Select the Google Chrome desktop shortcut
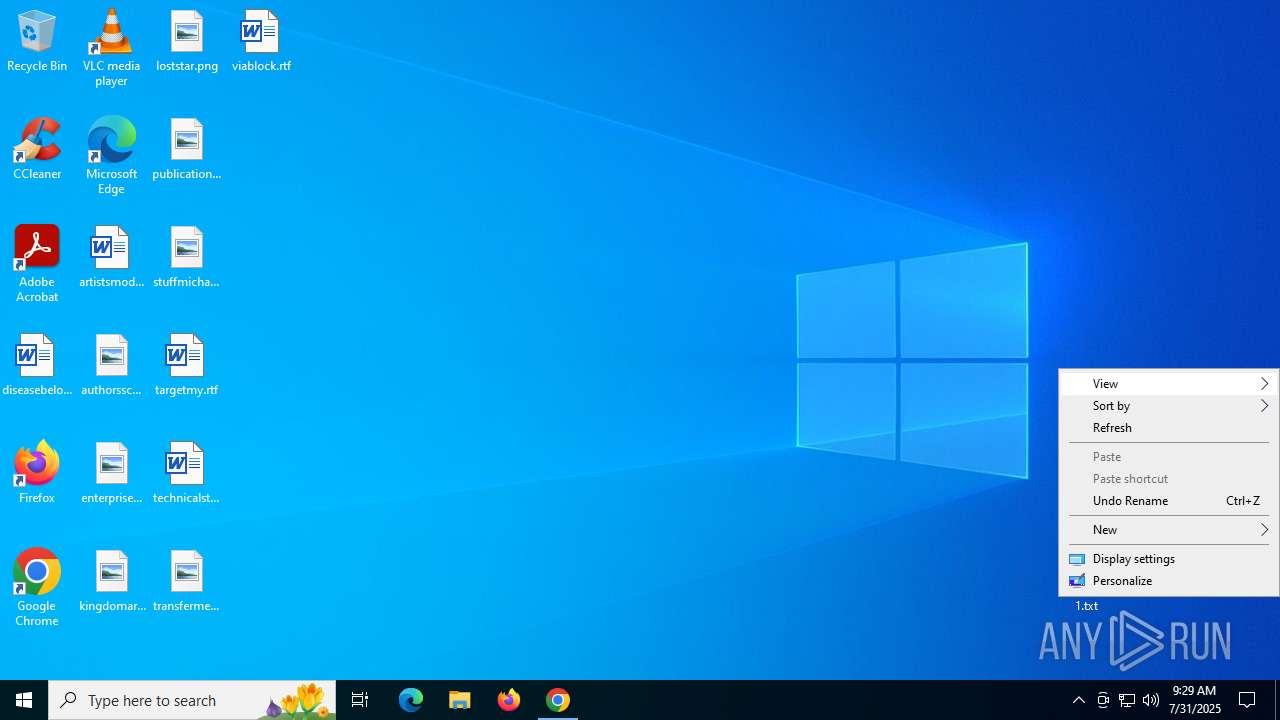Screen dimensions: 1280x720 (x=37, y=588)
